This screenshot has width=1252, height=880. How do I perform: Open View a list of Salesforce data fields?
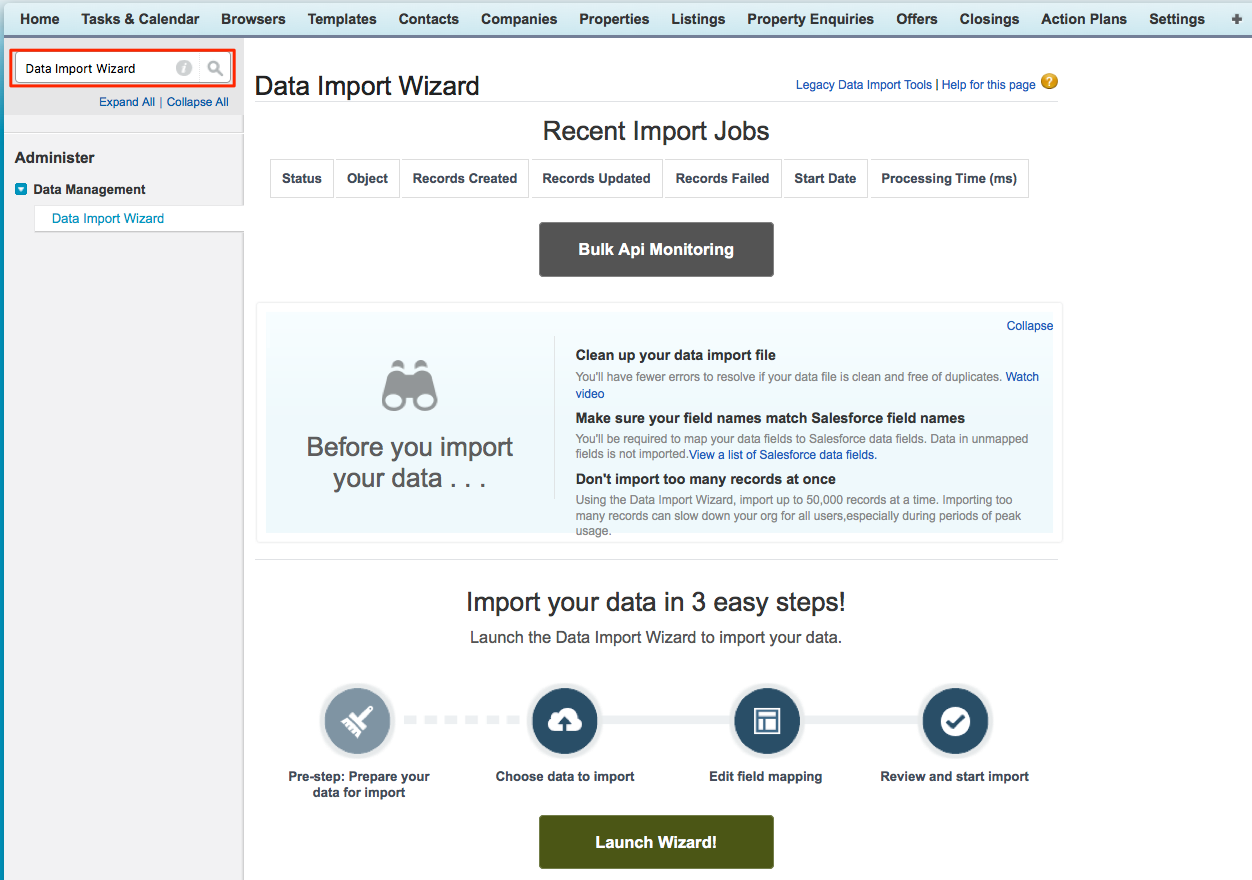pos(783,455)
